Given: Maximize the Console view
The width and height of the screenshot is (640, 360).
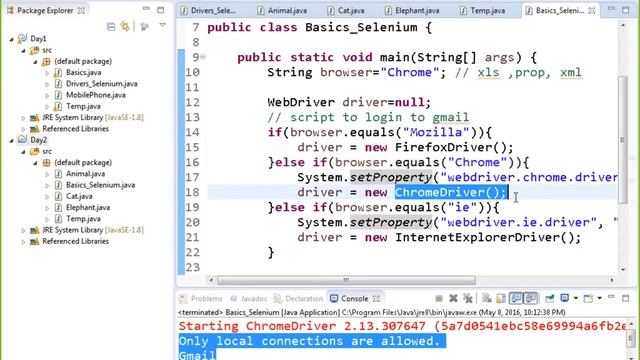Looking at the screenshot, I should point(626,298).
